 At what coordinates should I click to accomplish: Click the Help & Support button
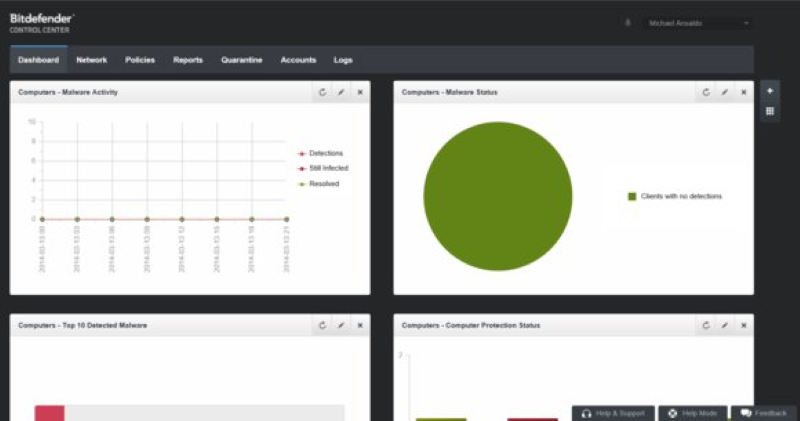pyautogui.click(x=613, y=413)
